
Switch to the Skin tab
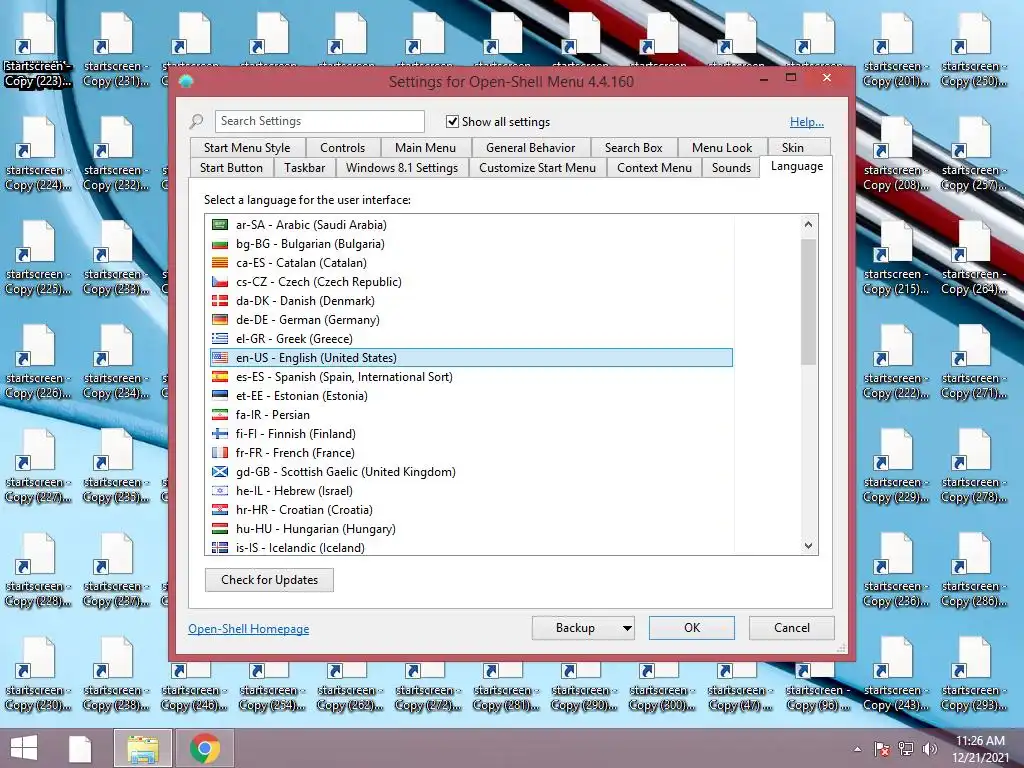(x=793, y=148)
